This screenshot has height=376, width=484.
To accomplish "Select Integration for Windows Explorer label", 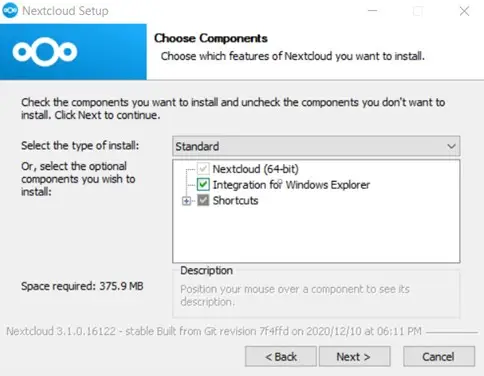I will click(291, 185).
